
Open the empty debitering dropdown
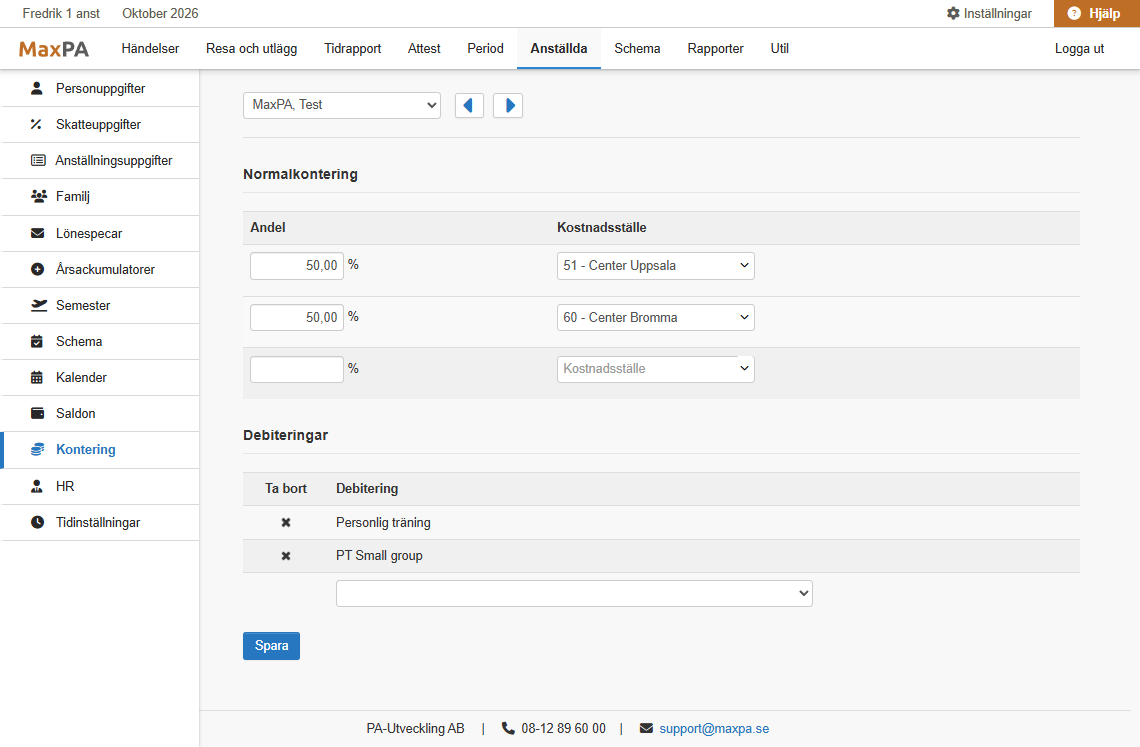click(574, 594)
